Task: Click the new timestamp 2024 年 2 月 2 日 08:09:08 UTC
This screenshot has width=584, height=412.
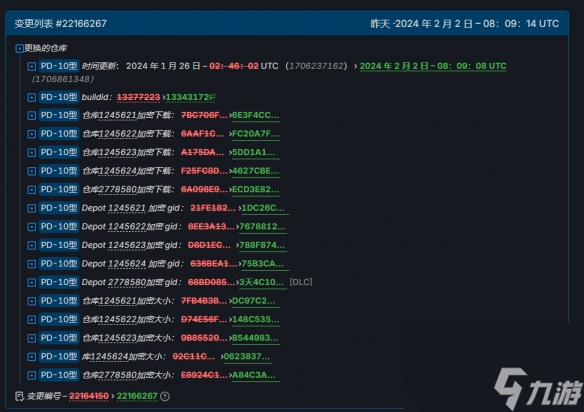Action: point(433,66)
